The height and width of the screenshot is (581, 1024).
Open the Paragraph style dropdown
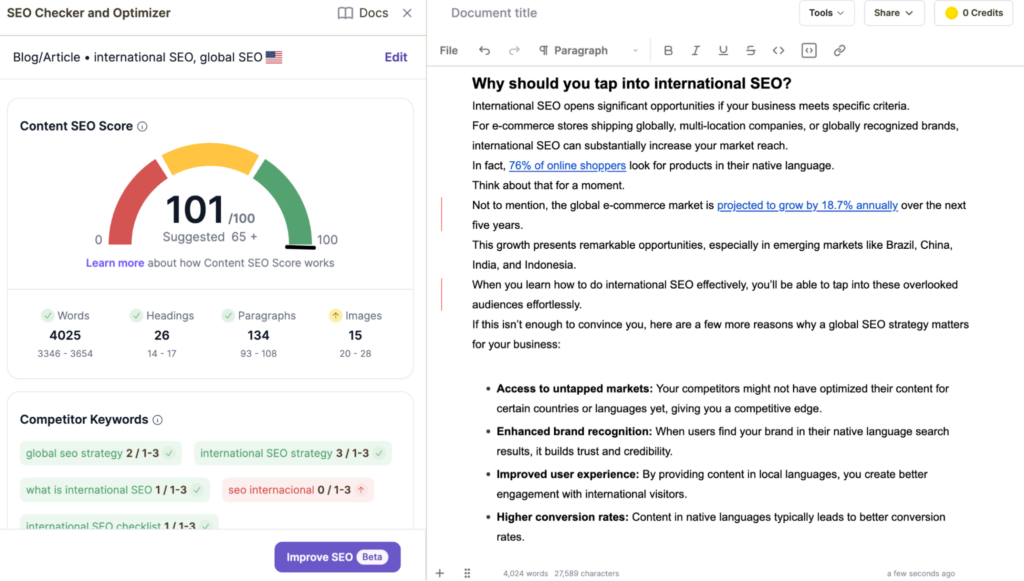coord(588,51)
